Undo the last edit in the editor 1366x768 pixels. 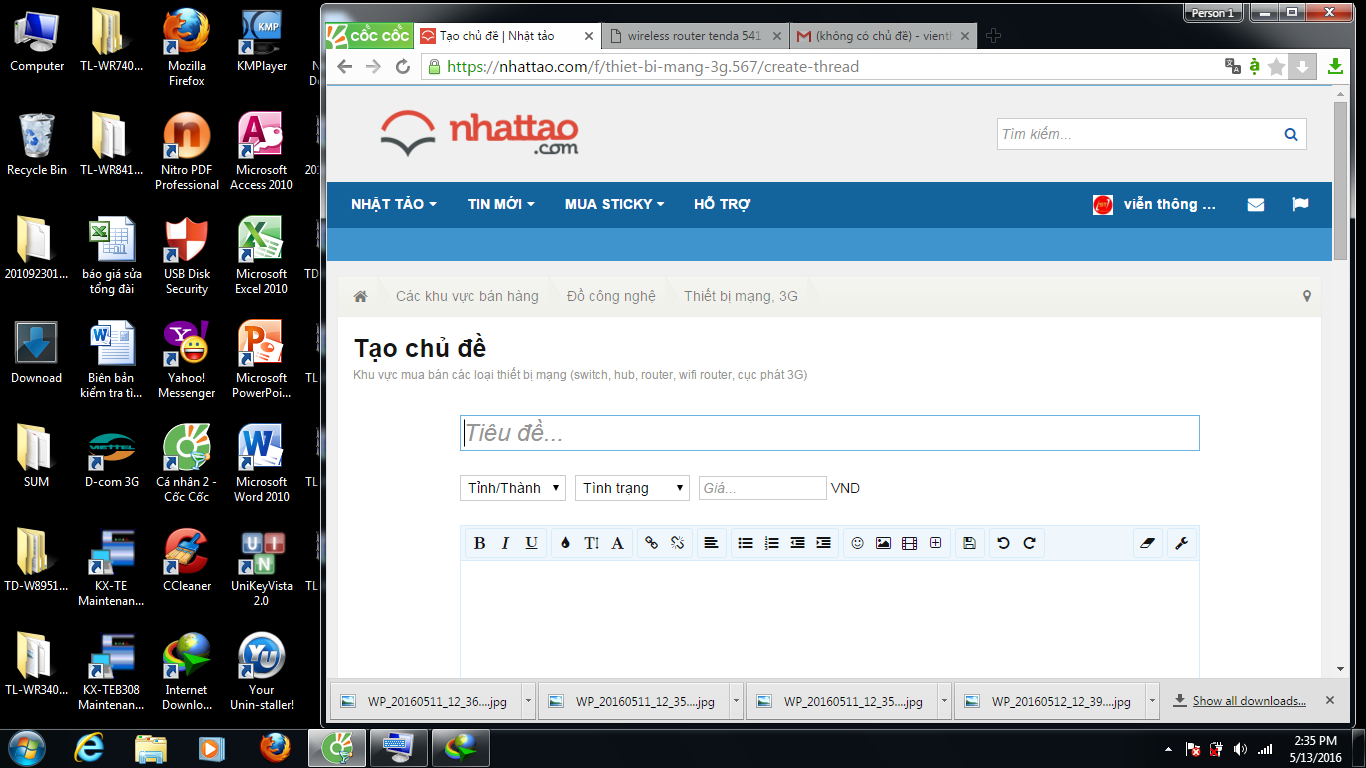click(1003, 543)
